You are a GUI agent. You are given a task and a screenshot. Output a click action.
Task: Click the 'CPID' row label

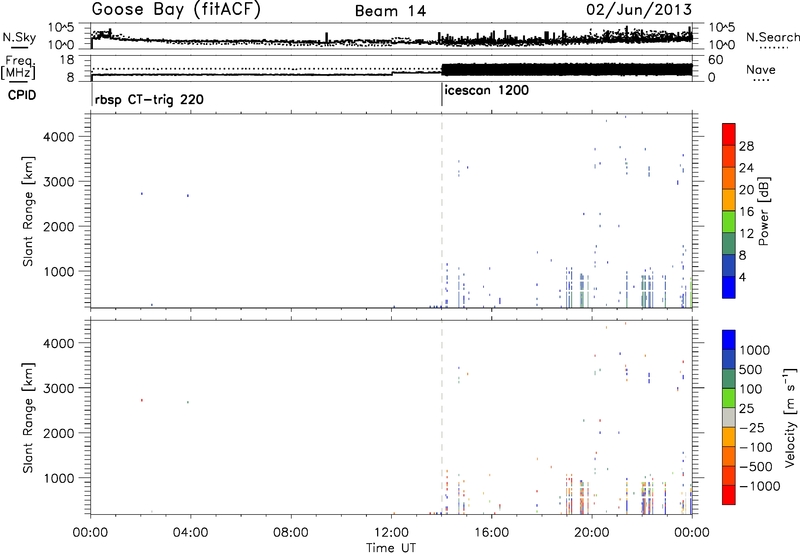[22, 95]
